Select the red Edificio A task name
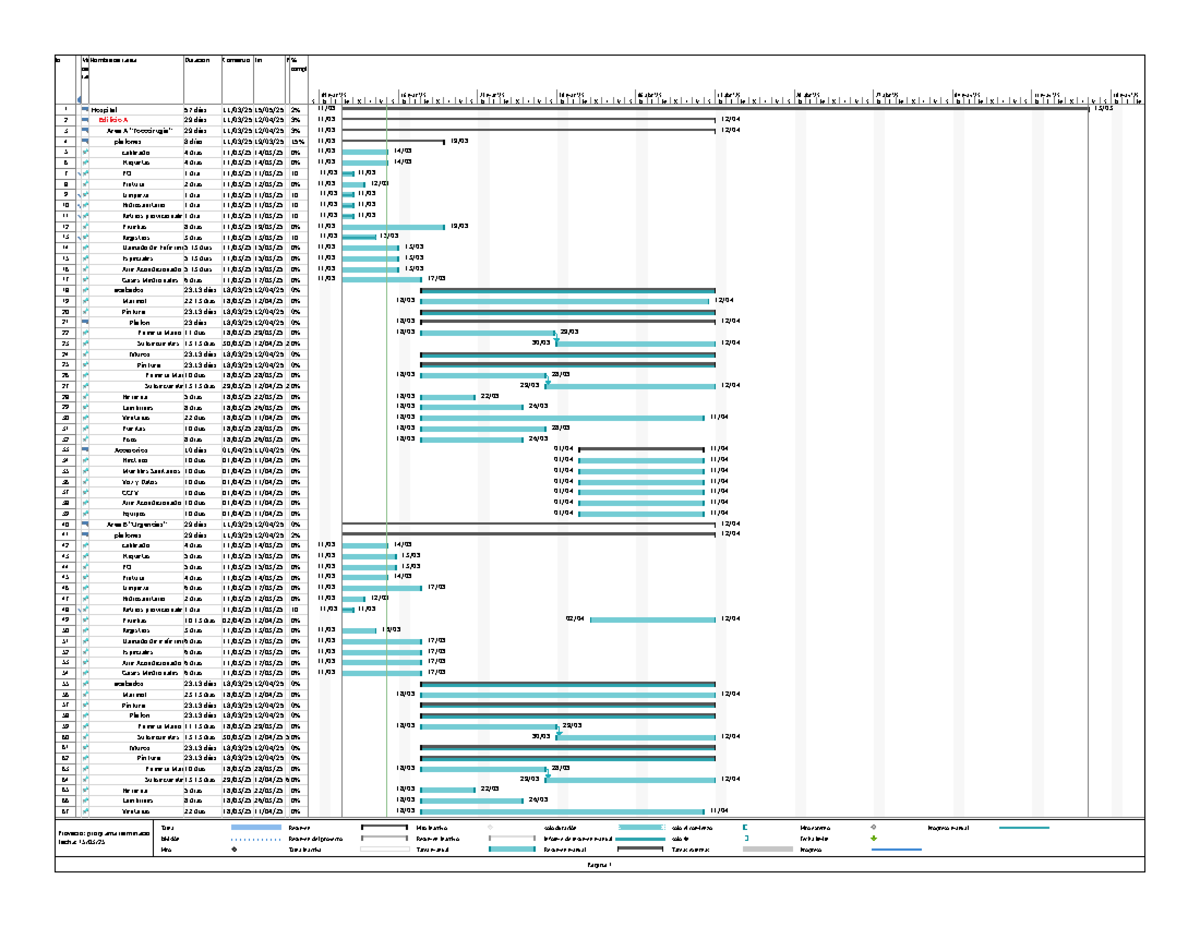Viewport: 1200px width, 927px height. (113, 119)
